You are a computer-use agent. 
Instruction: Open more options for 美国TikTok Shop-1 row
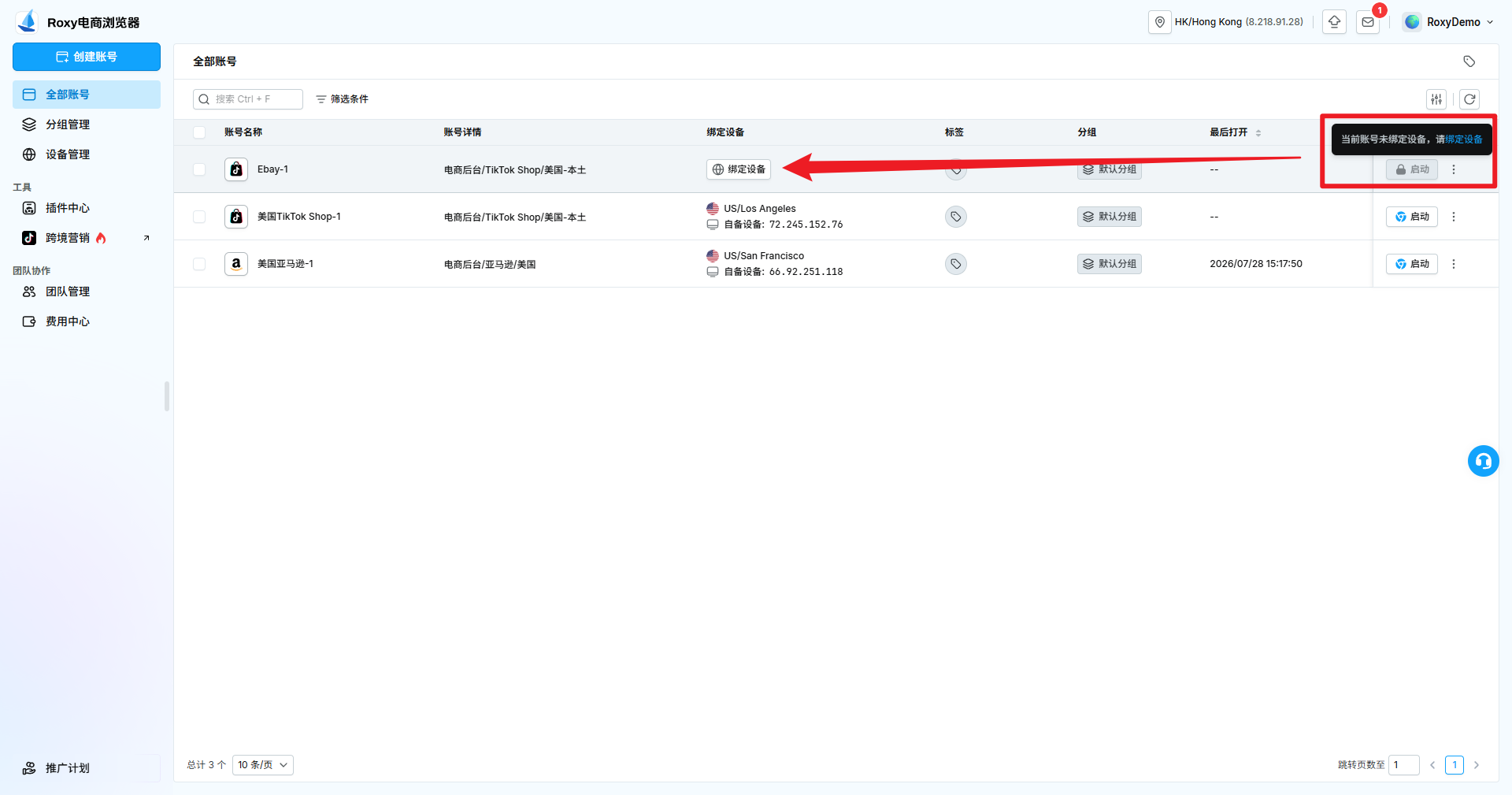pos(1454,217)
